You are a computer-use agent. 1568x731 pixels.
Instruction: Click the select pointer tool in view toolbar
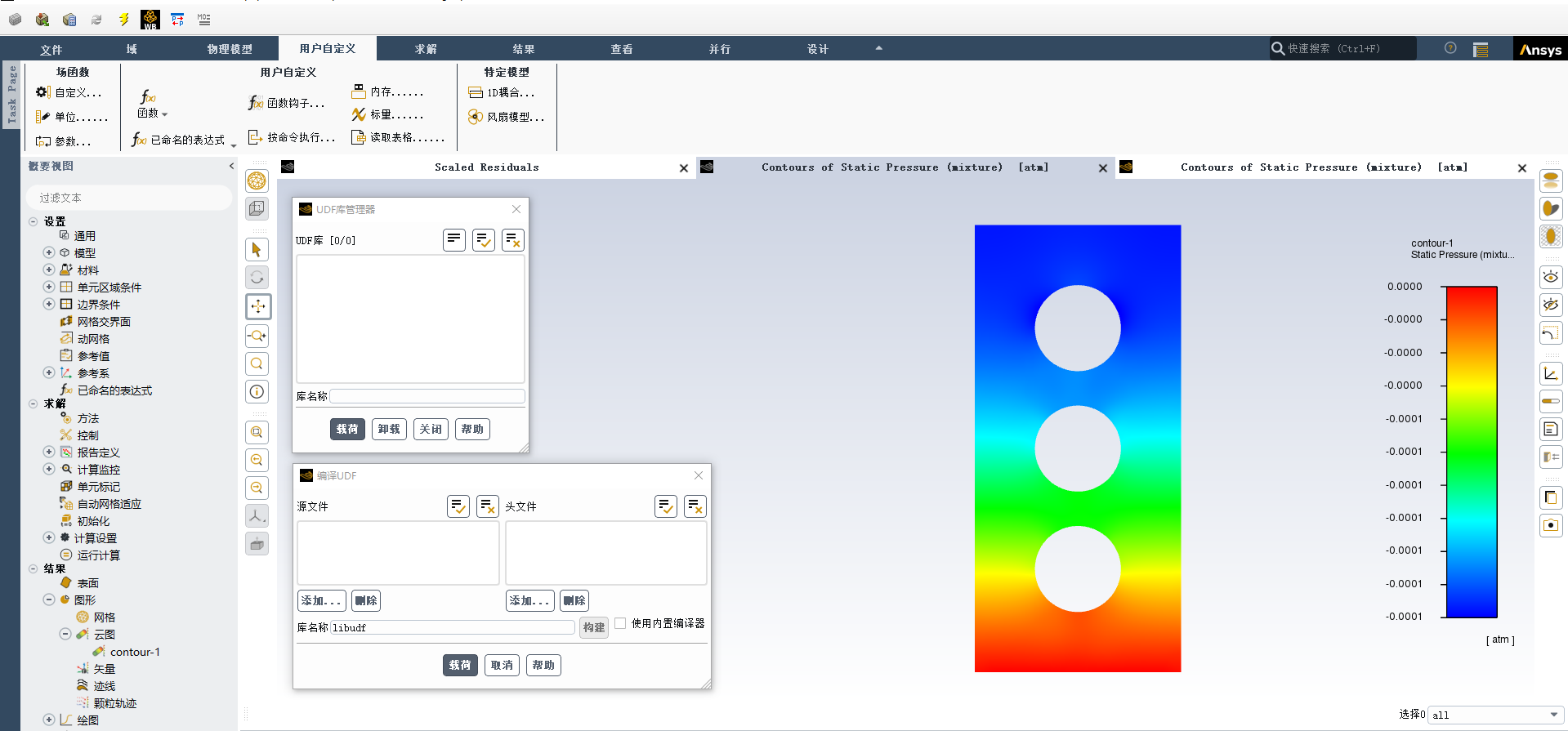point(257,250)
